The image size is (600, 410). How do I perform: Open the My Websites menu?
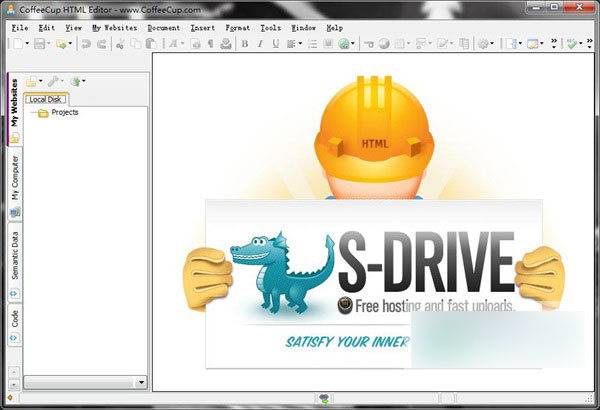[x=114, y=28]
